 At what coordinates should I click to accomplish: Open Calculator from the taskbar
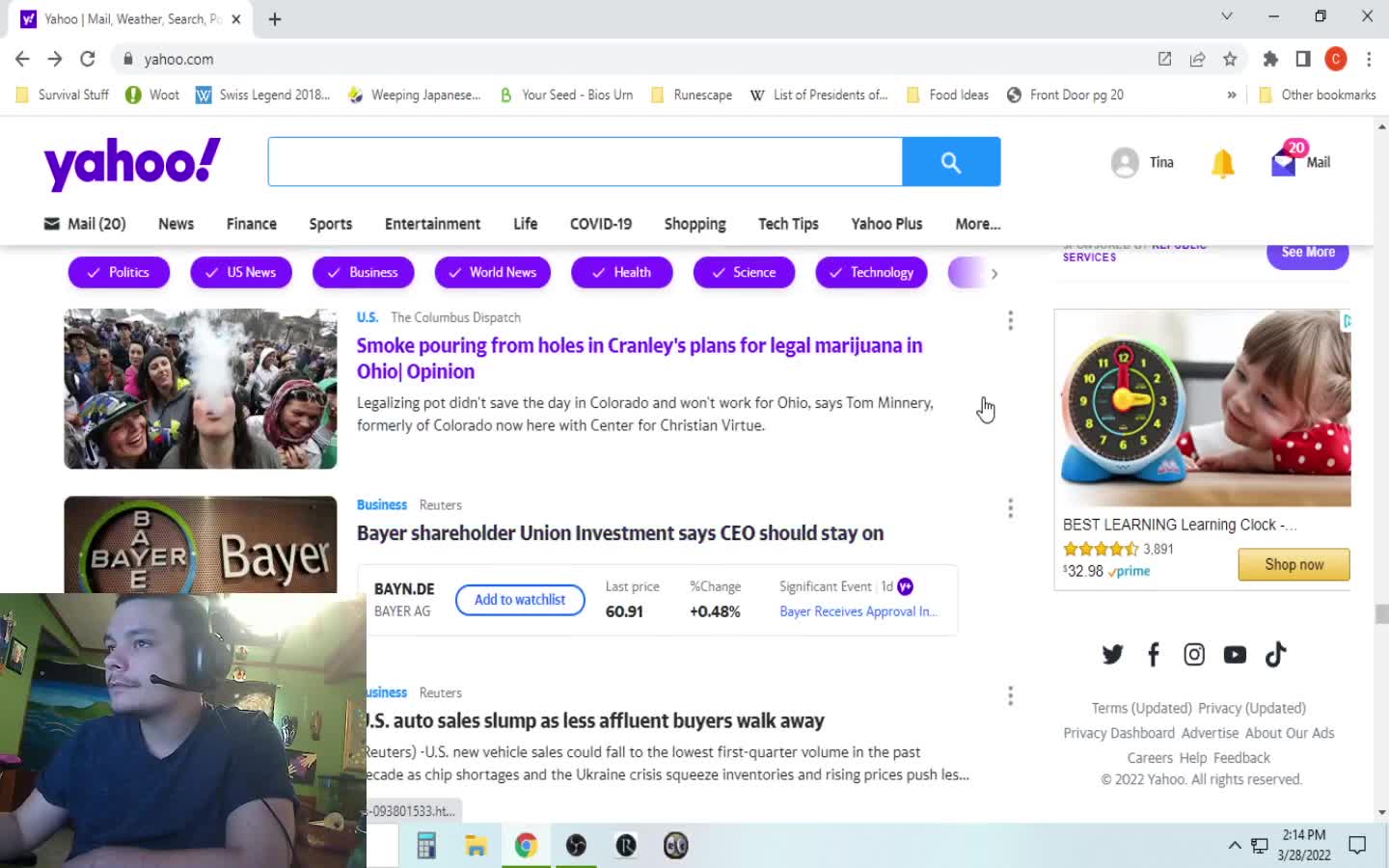(425, 846)
